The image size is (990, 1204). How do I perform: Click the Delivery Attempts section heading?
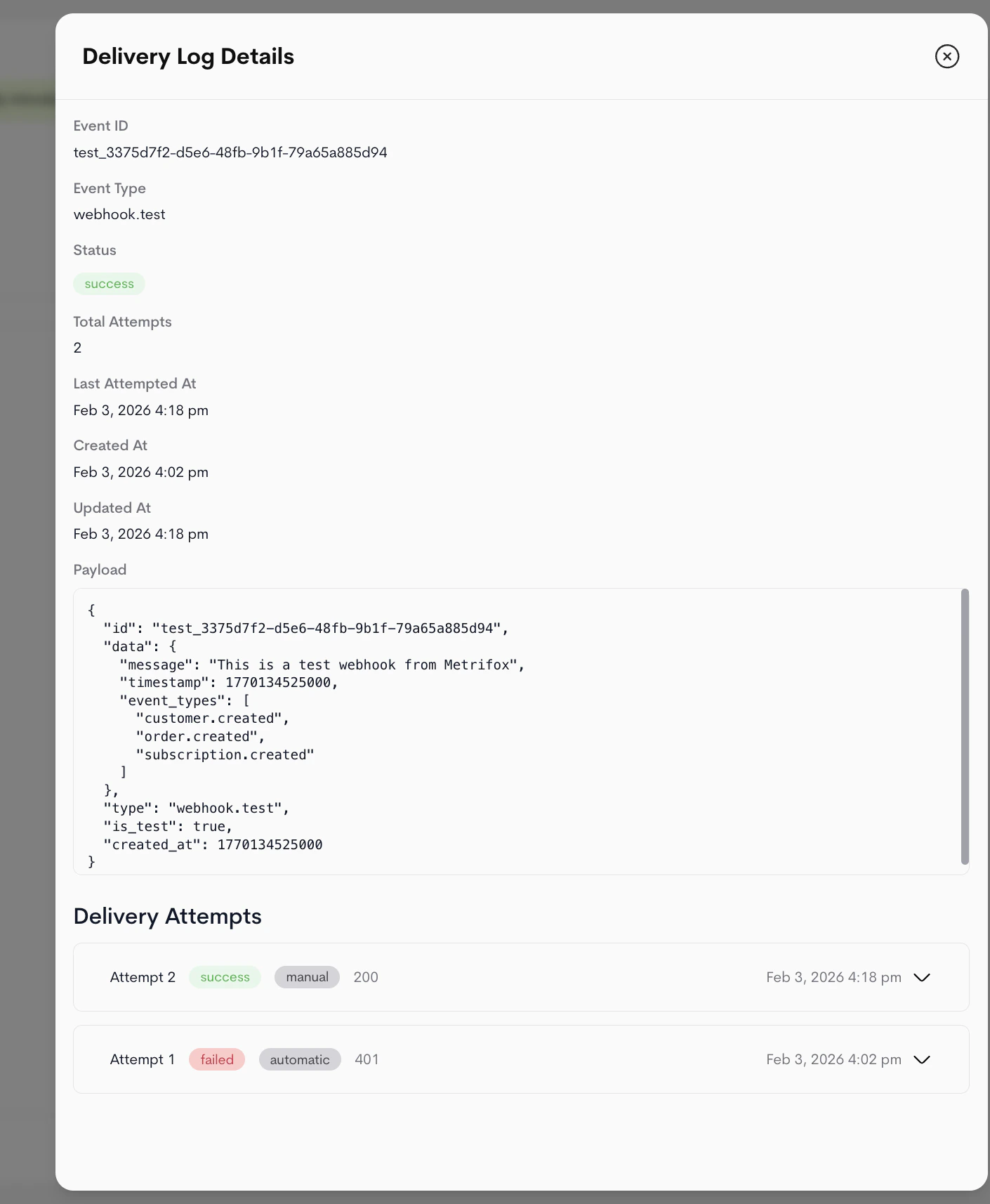[x=167, y=916]
